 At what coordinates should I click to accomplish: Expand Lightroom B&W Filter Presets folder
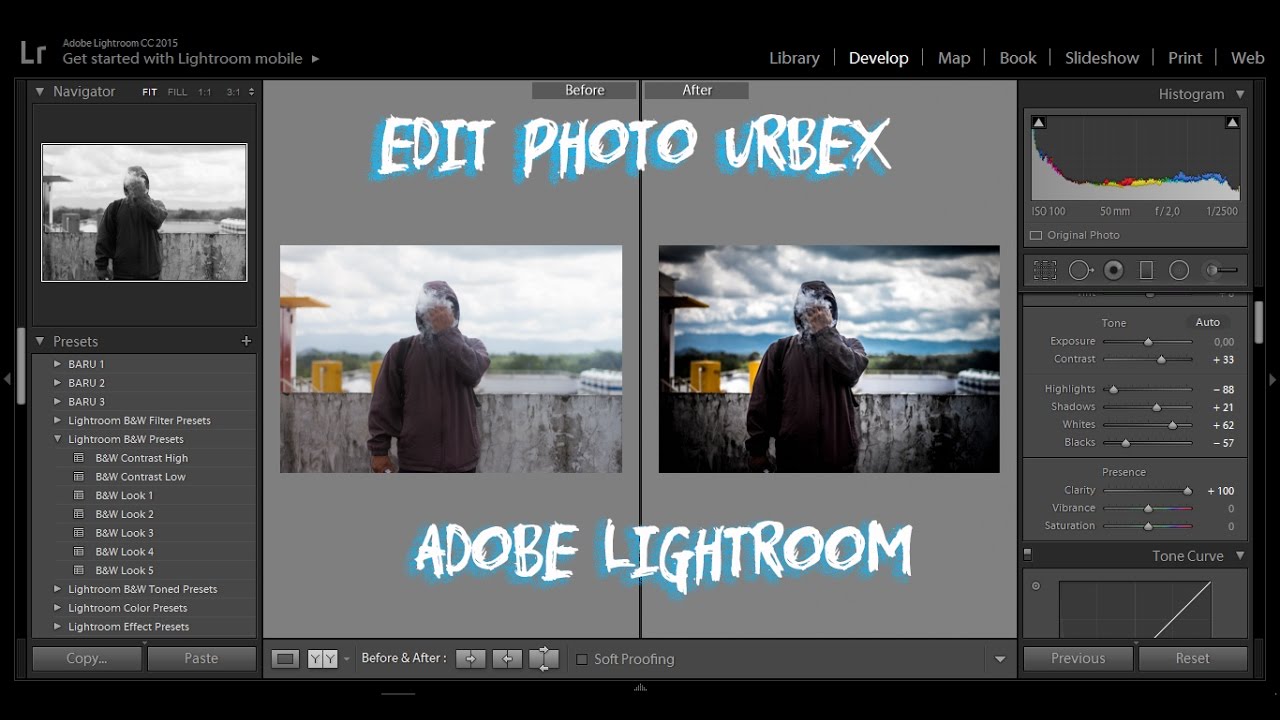(58, 420)
